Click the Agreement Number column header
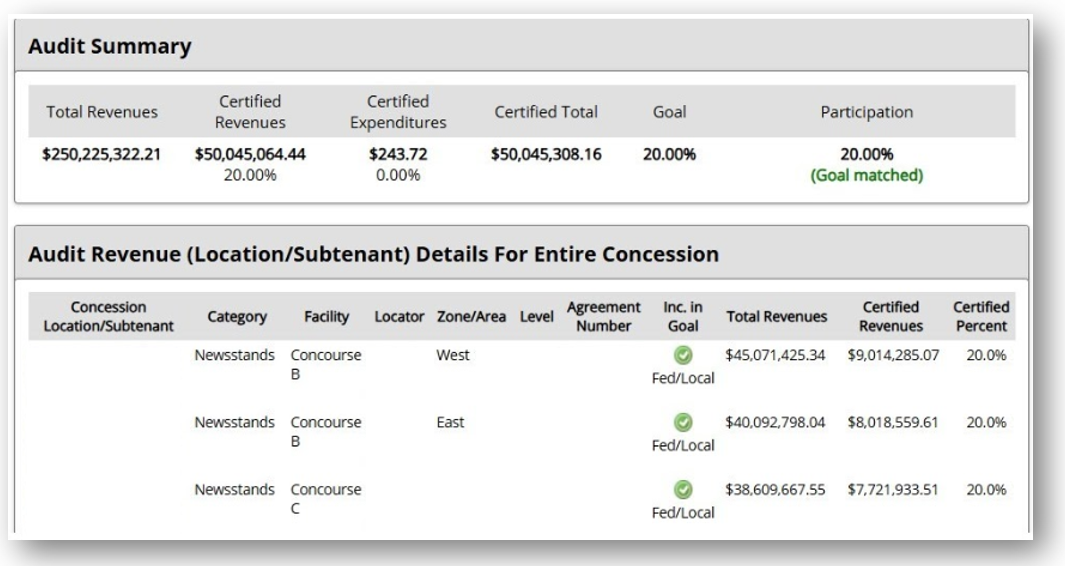The width and height of the screenshot is (1065, 566). click(x=603, y=317)
